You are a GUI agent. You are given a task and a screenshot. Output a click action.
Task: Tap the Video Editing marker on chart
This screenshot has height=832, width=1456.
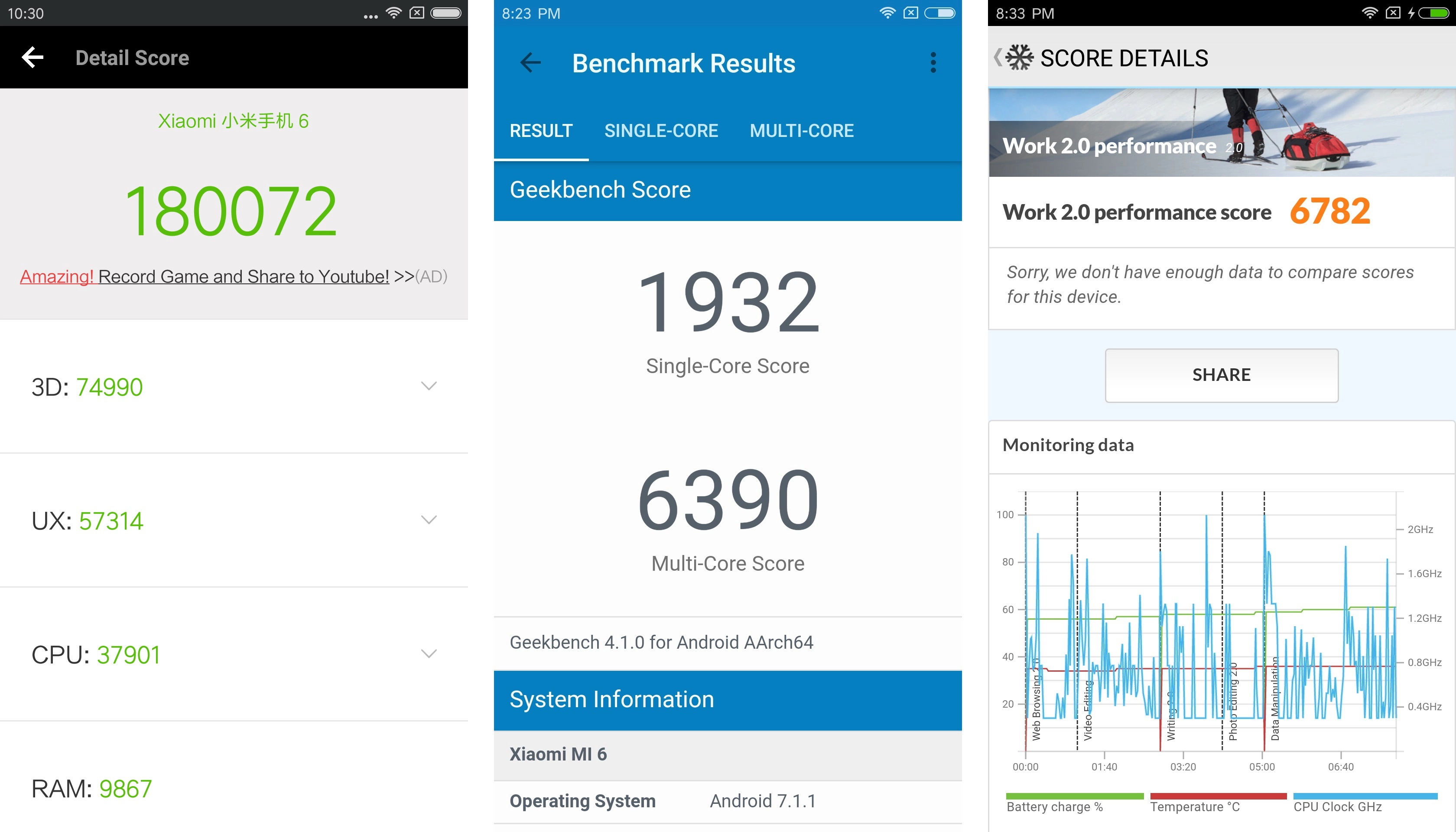(x=1088, y=710)
